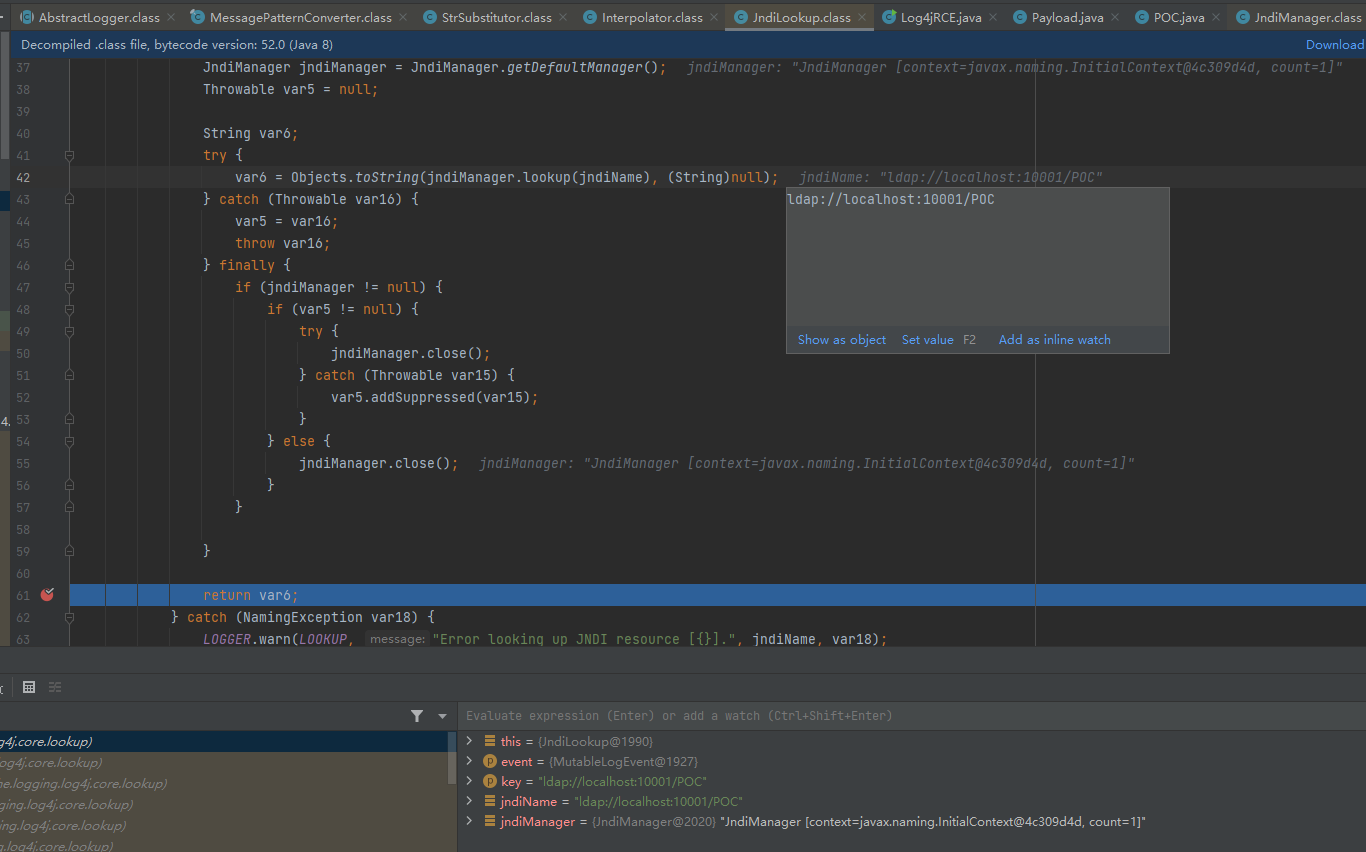
Task: Focus the Evaluate expression input field
Action: point(912,716)
